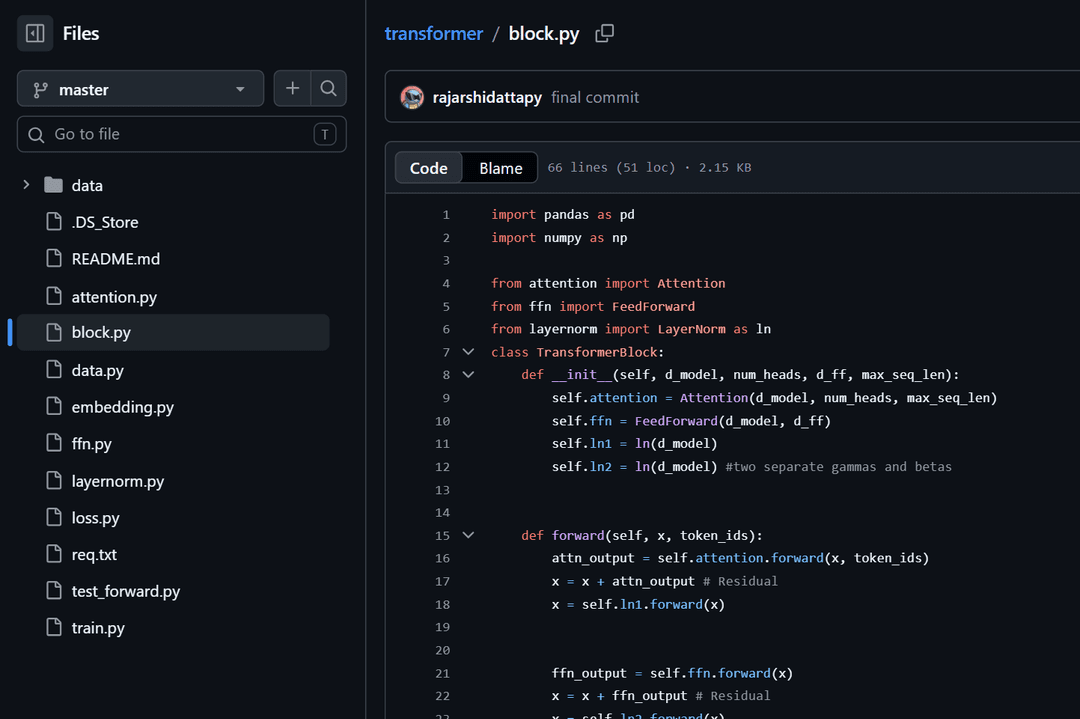This screenshot has height=719, width=1080.
Task: Click the Go to file search field
Action: point(182,134)
